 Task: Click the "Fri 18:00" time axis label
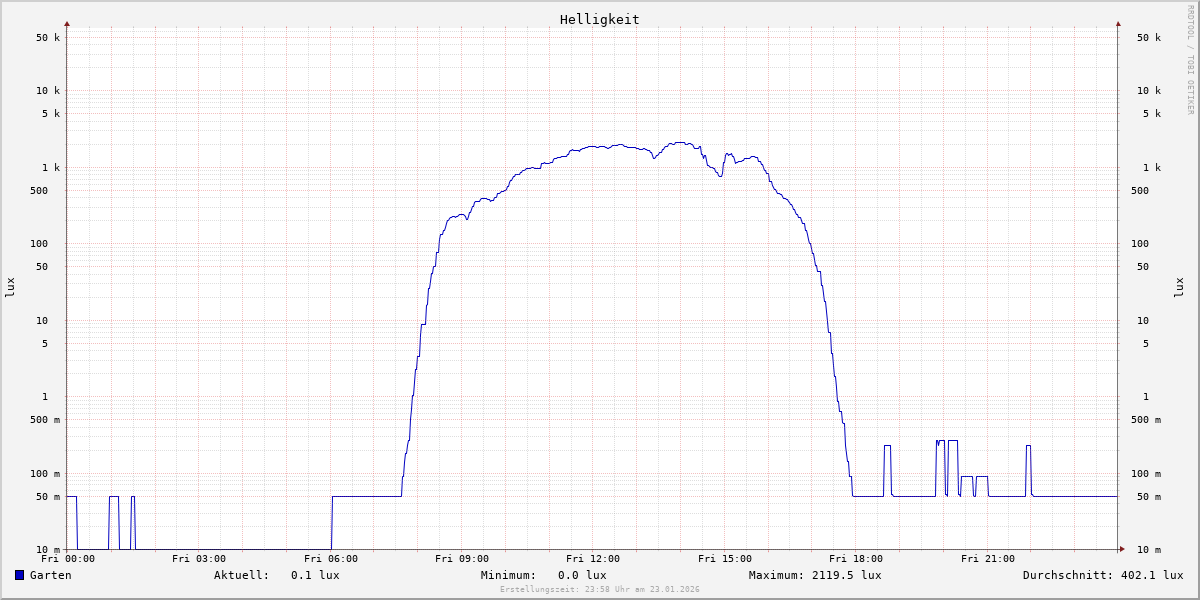pyautogui.click(x=856, y=559)
